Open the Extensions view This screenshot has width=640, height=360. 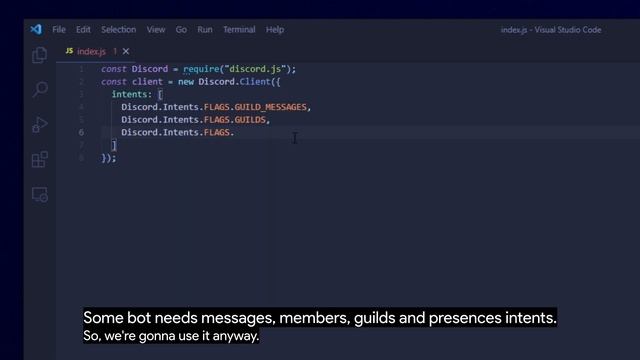point(40,159)
